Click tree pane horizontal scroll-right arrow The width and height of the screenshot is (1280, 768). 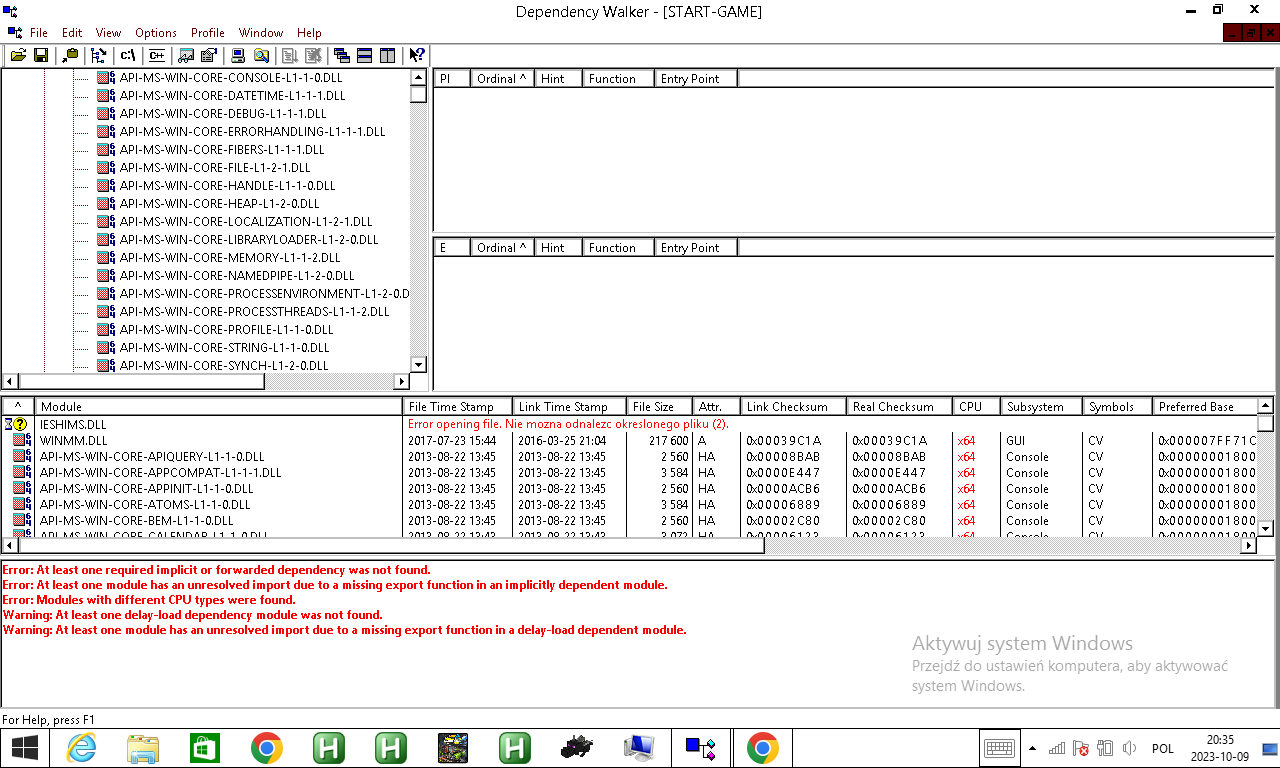tap(402, 382)
